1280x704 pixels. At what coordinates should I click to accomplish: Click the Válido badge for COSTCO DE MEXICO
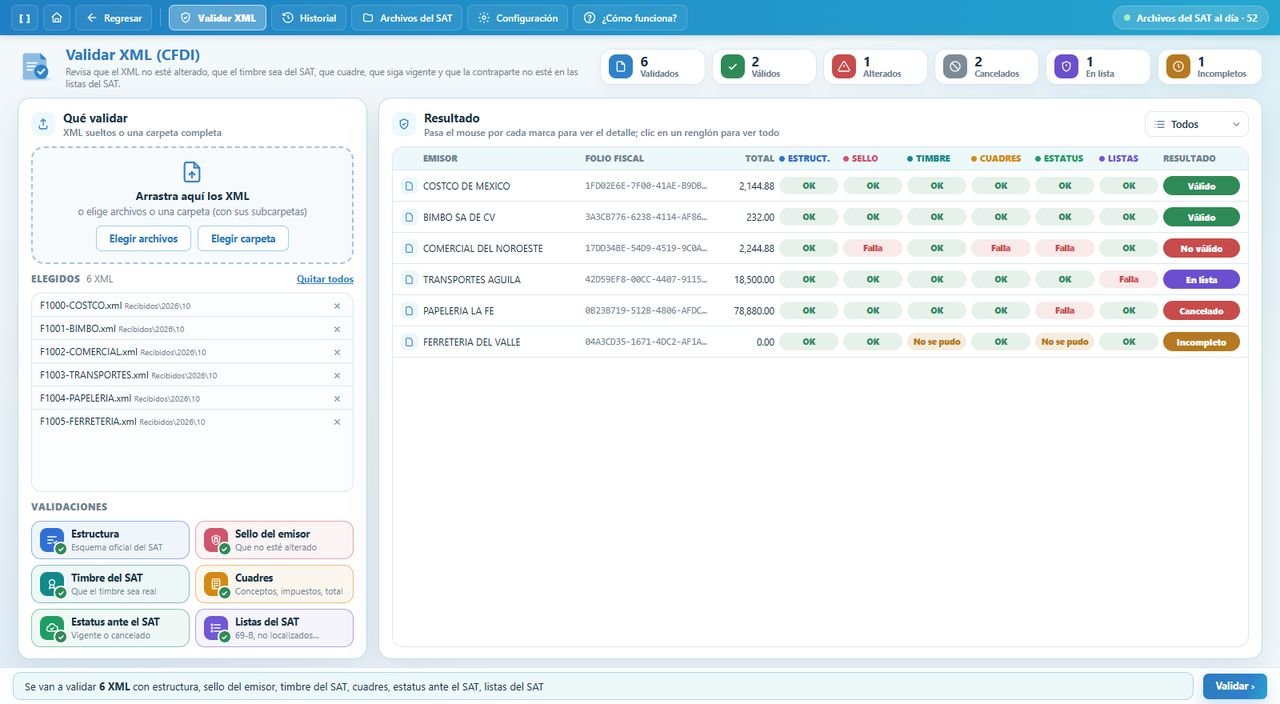pos(1201,186)
